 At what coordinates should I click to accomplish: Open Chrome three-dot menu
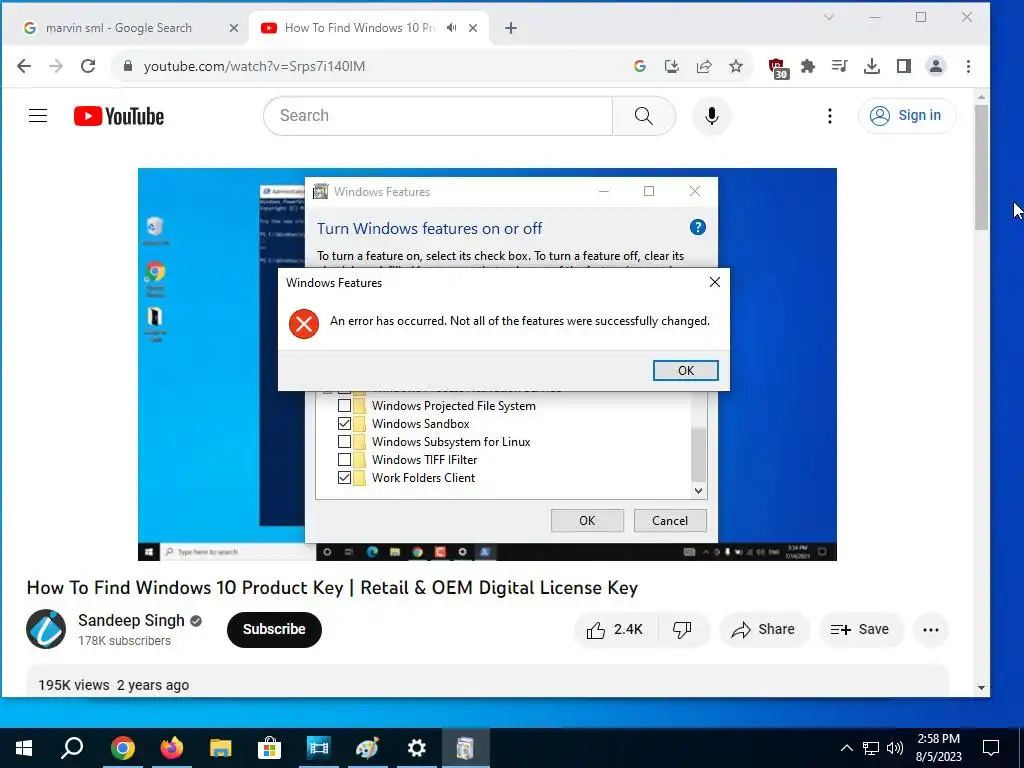coord(968,66)
